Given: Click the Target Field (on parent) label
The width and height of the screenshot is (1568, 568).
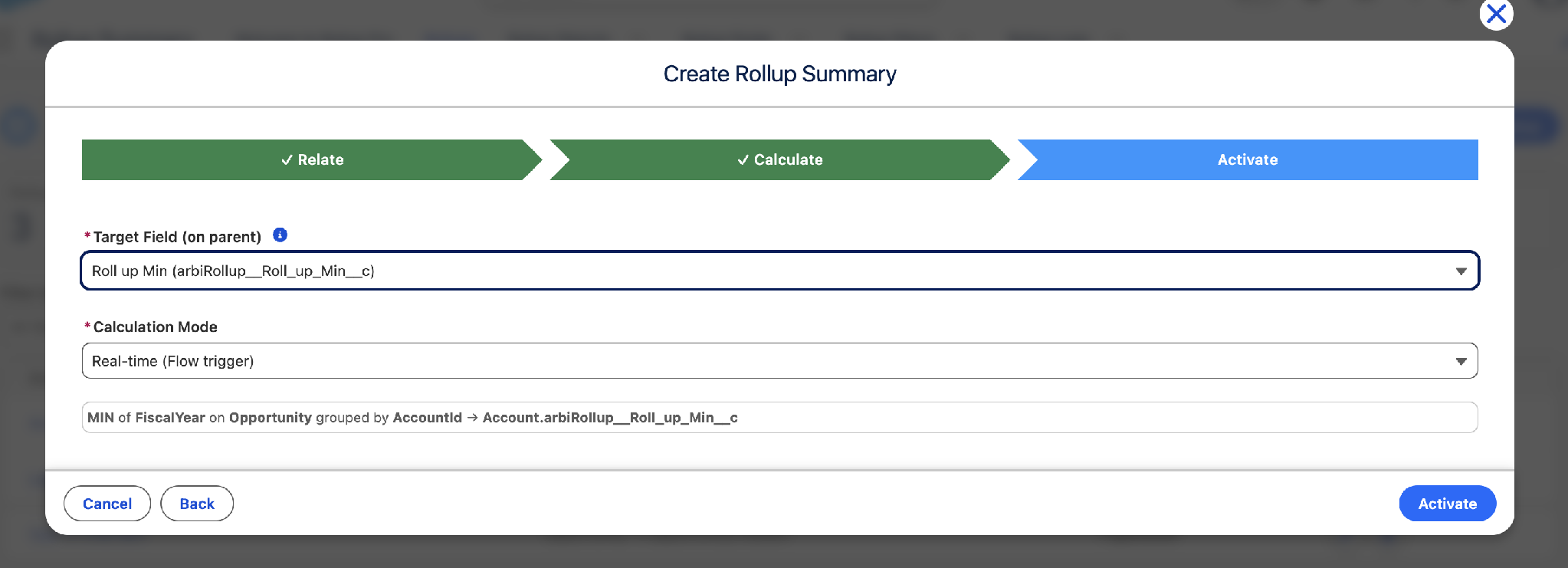Looking at the screenshot, I should coord(177,237).
